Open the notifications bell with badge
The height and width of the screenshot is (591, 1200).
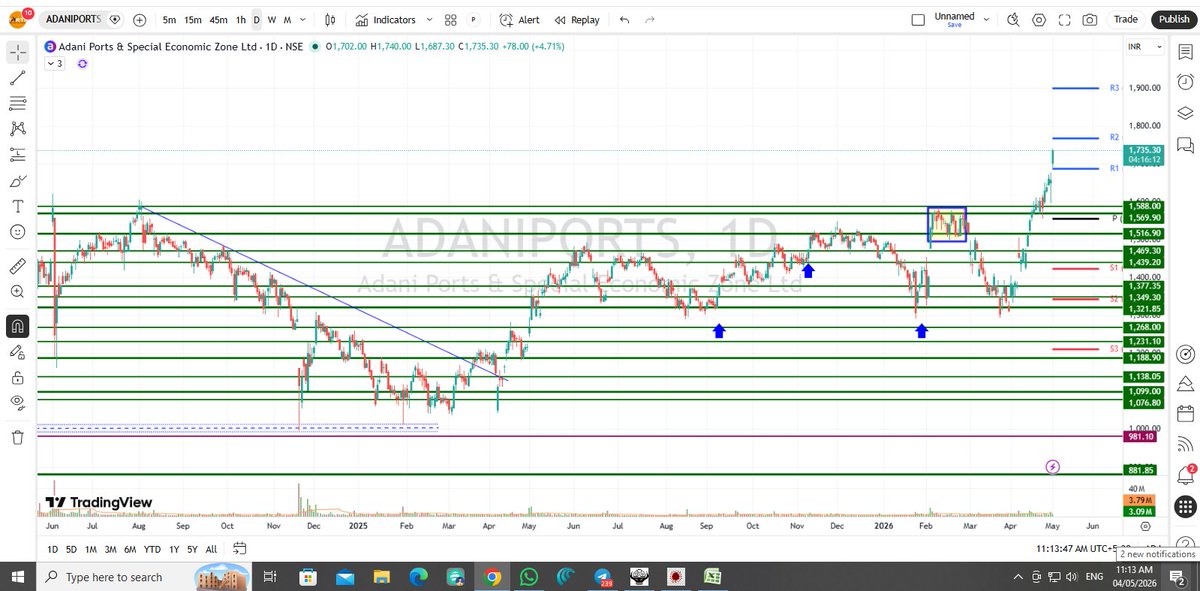[1185, 475]
